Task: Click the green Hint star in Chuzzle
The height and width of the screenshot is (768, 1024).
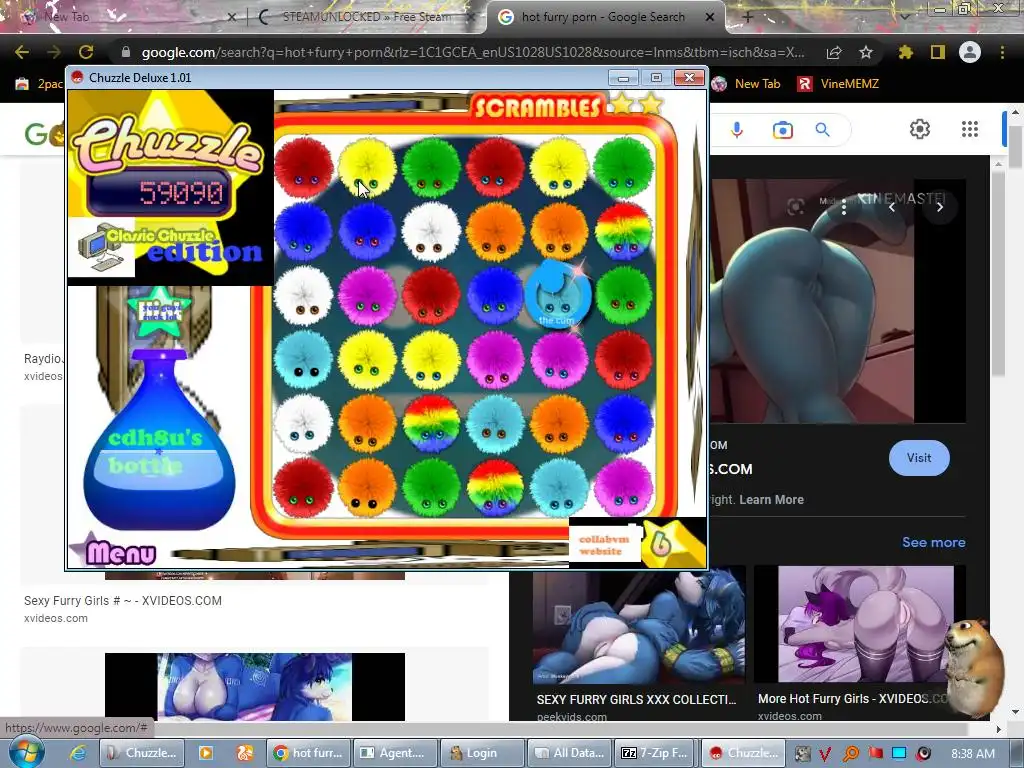Action: (159, 311)
